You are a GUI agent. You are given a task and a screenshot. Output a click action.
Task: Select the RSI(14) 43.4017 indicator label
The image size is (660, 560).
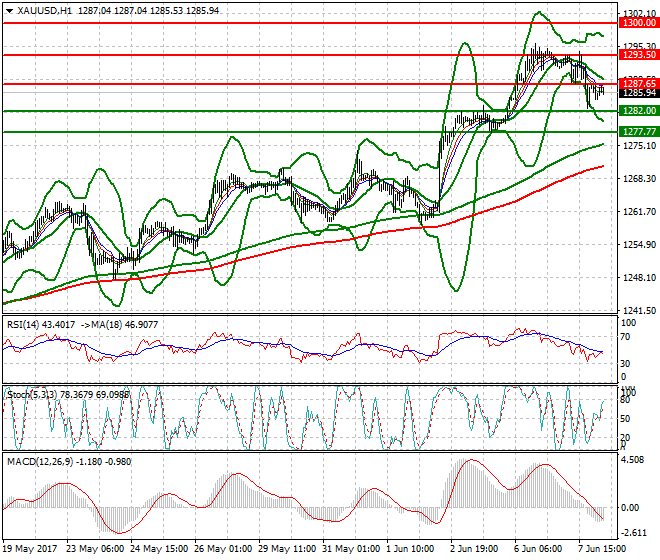[41, 325]
